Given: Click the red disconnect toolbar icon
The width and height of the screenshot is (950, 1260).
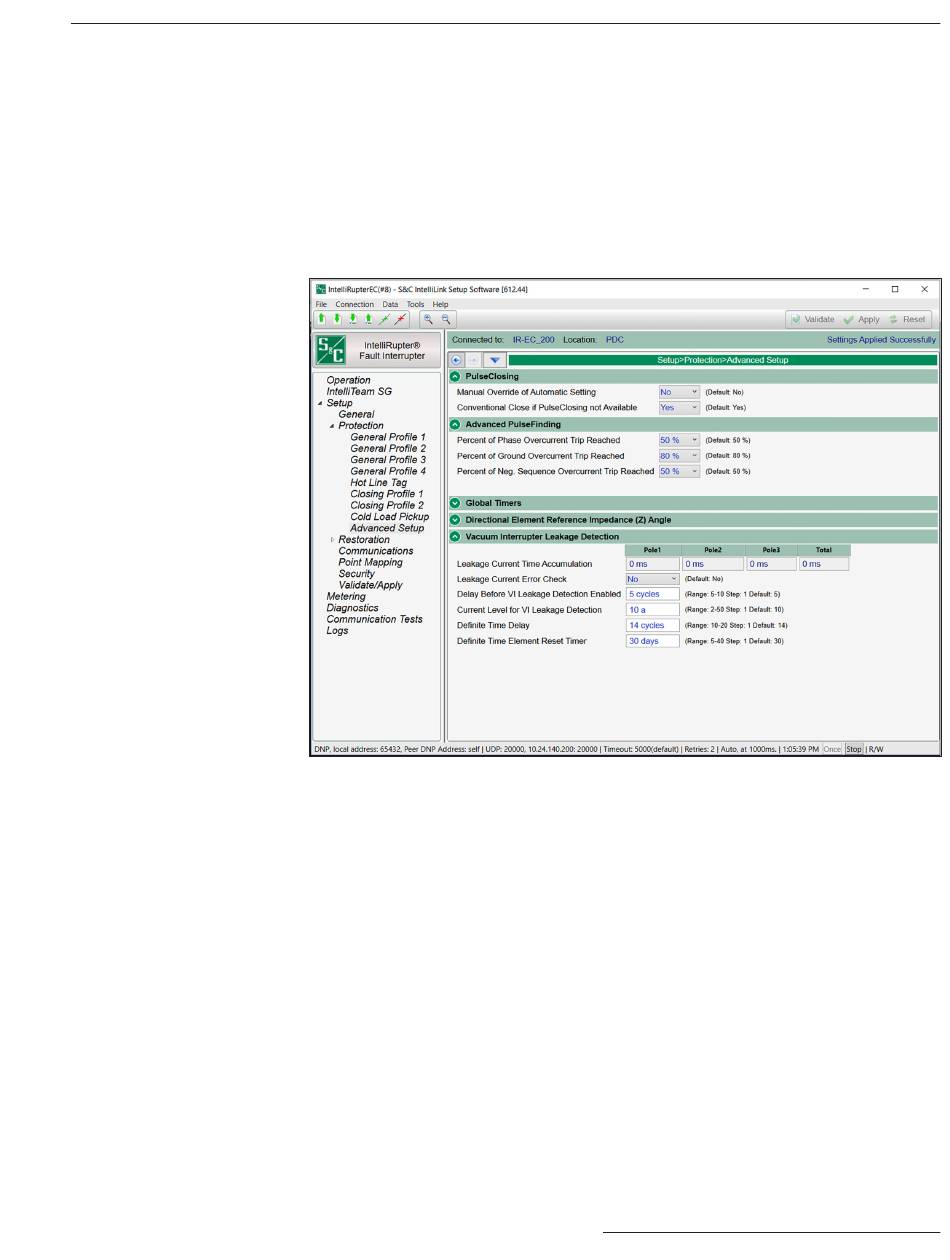Looking at the screenshot, I should tap(400, 319).
